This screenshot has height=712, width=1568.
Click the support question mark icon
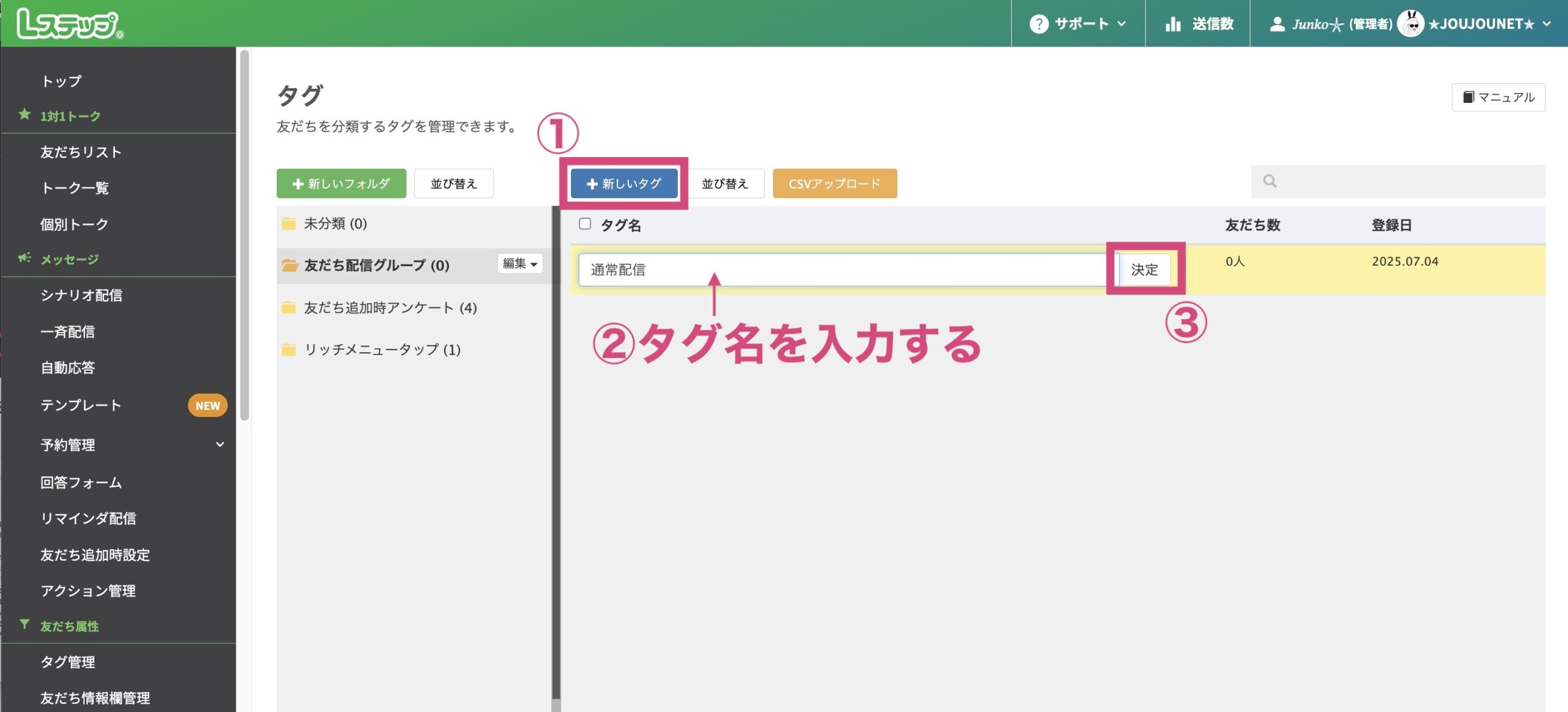tap(1038, 24)
